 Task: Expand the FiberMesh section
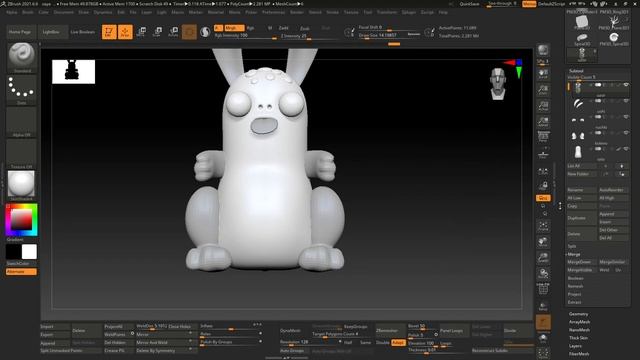click(x=579, y=354)
